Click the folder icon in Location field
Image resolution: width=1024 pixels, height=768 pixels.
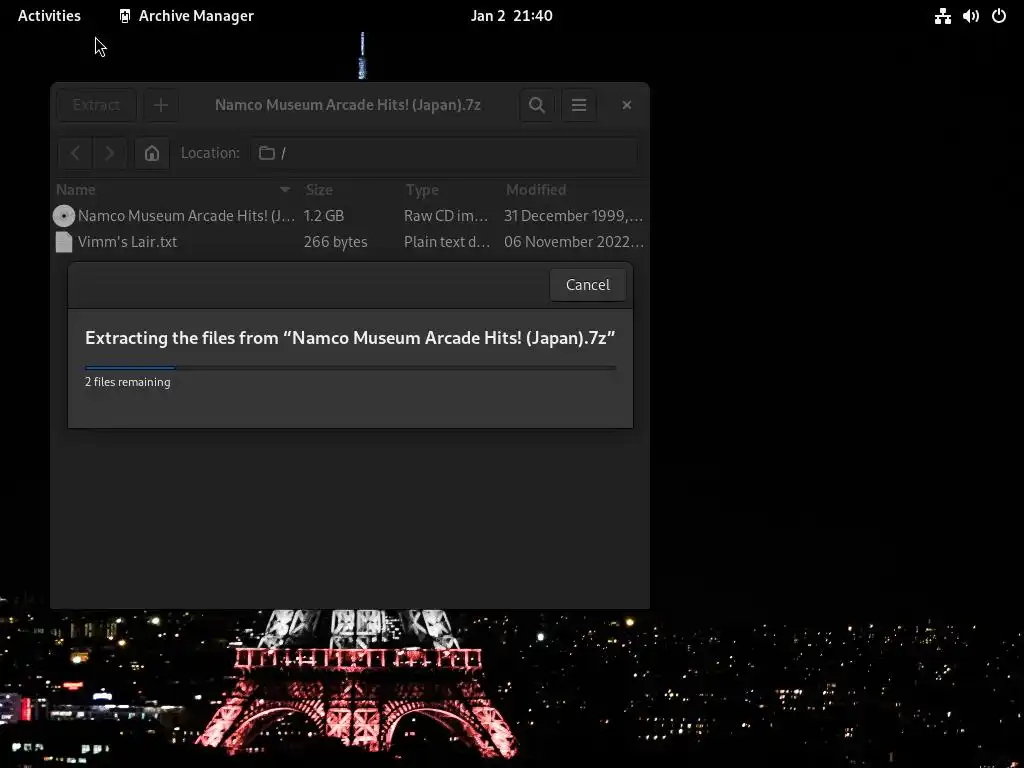266,153
